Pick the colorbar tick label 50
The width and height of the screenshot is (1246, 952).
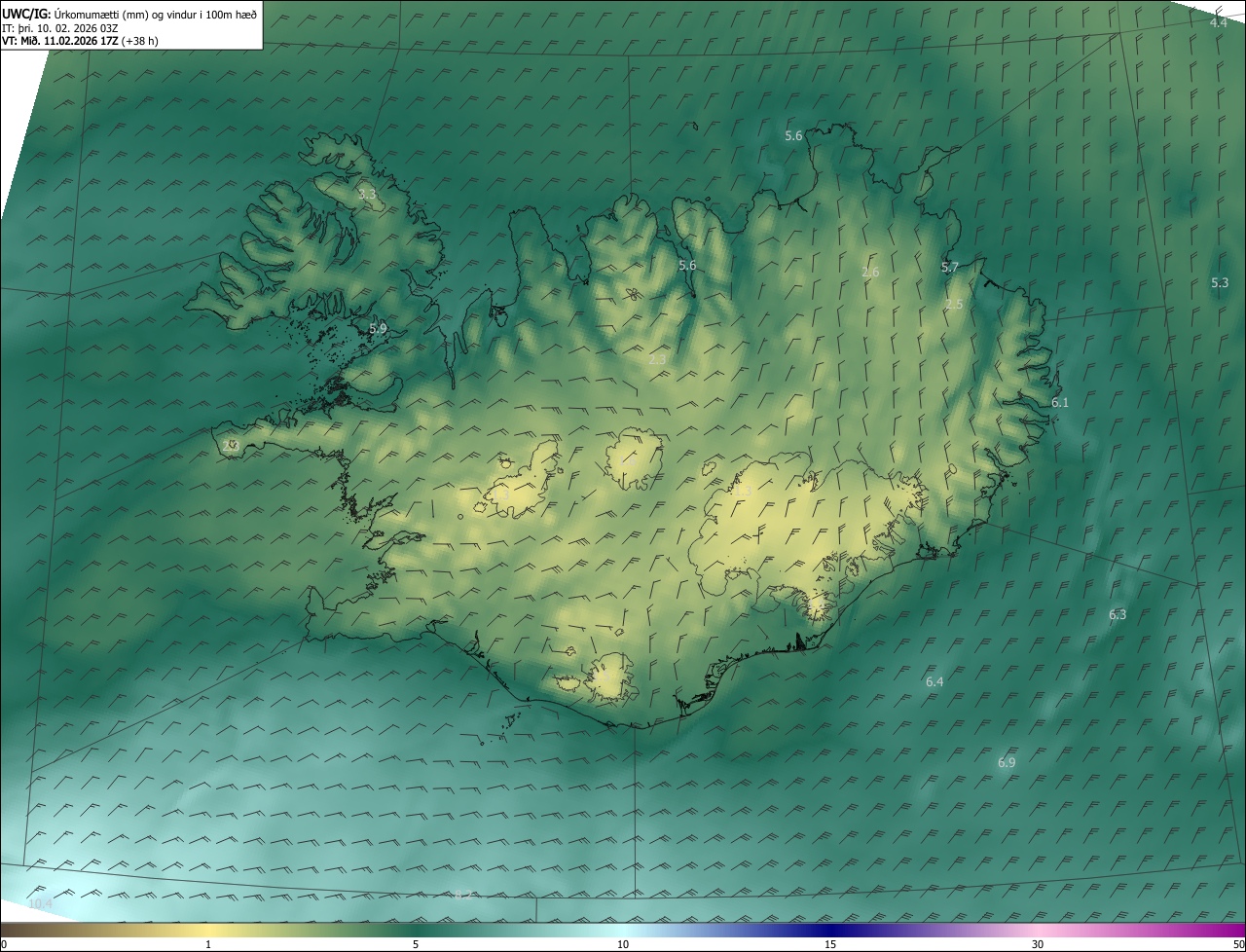(x=1237, y=944)
